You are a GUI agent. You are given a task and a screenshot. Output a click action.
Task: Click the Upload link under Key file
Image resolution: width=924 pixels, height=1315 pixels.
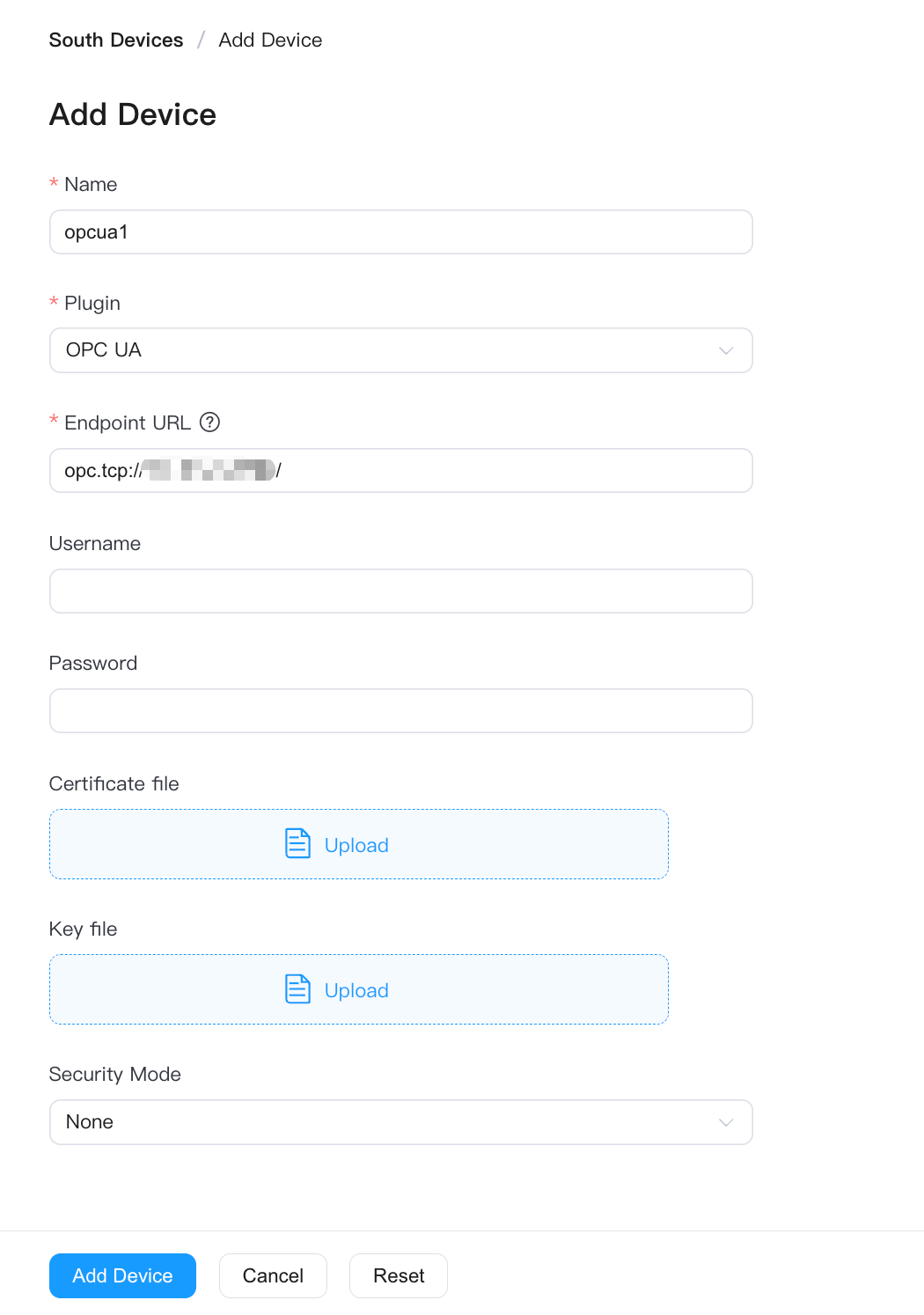pos(356,990)
